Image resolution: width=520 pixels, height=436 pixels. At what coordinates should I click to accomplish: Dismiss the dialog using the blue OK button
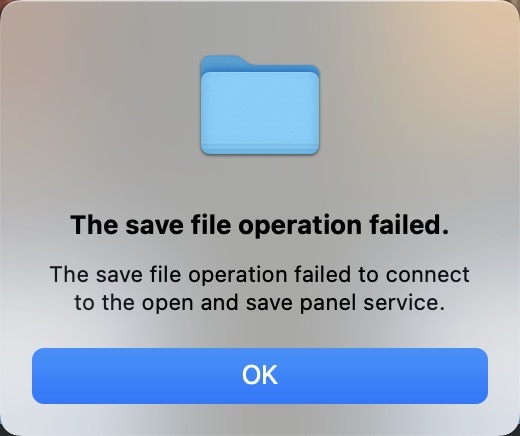click(260, 376)
